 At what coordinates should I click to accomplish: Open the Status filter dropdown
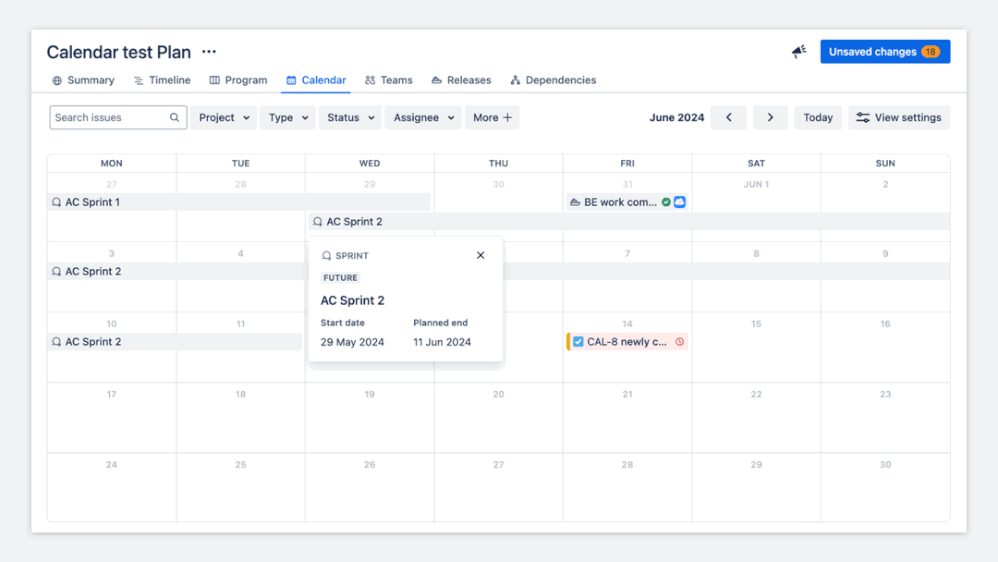350,118
